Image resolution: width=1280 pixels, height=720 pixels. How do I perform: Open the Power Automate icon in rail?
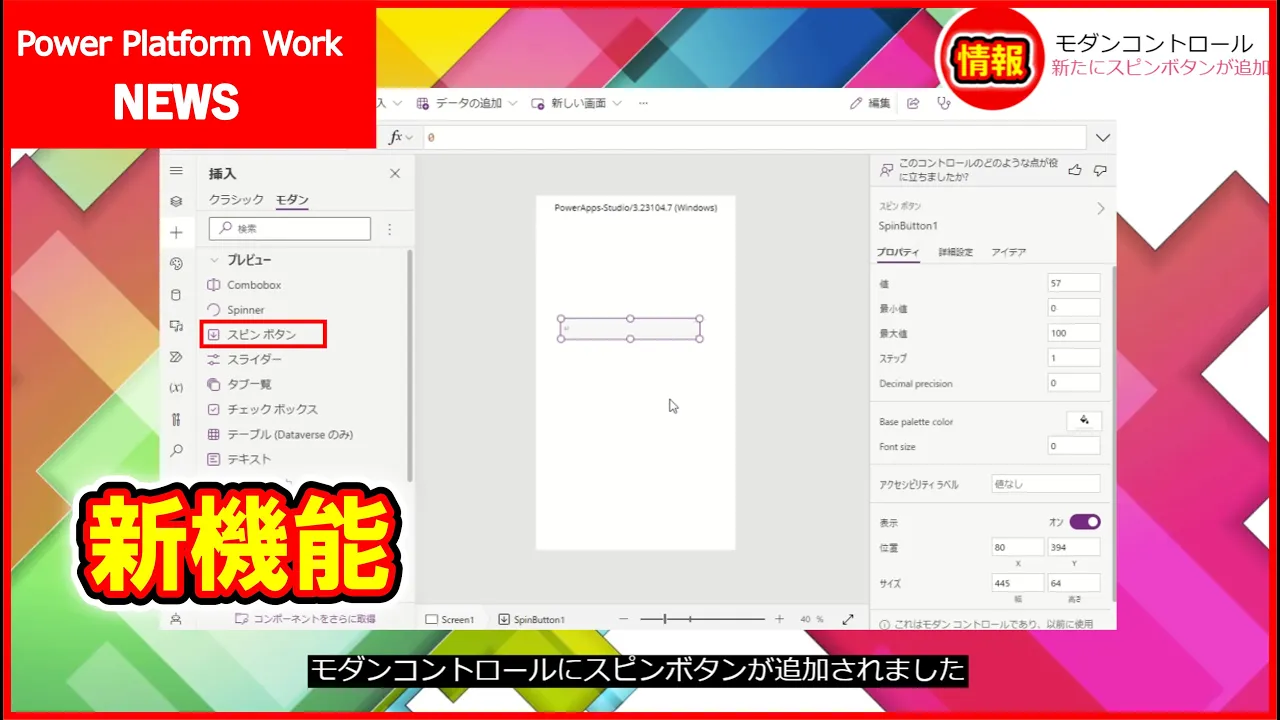click(176, 357)
